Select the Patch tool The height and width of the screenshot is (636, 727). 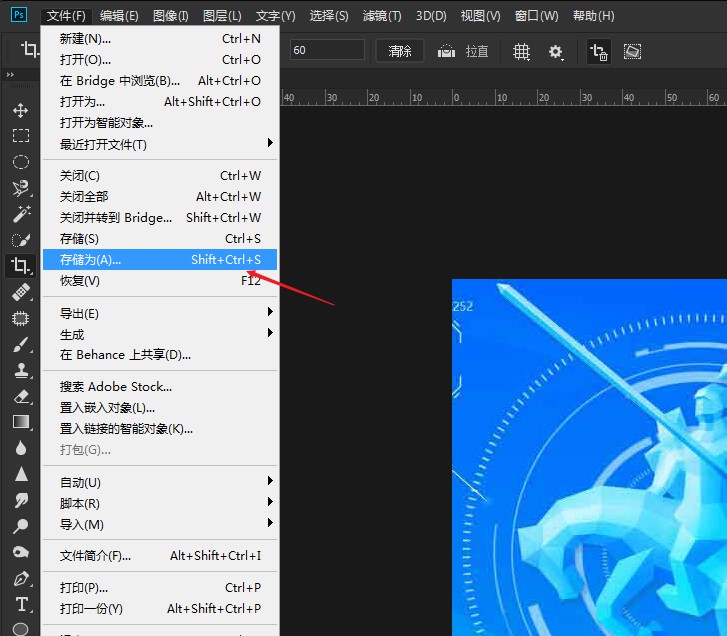pyautogui.click(x=20, y=318)
